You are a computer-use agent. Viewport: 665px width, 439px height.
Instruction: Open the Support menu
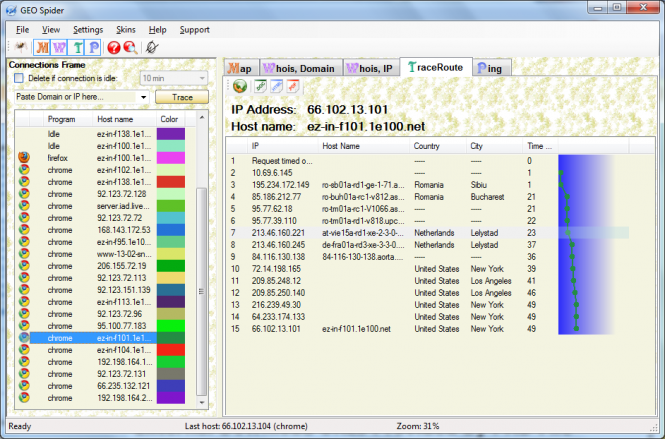coord(194,30)
